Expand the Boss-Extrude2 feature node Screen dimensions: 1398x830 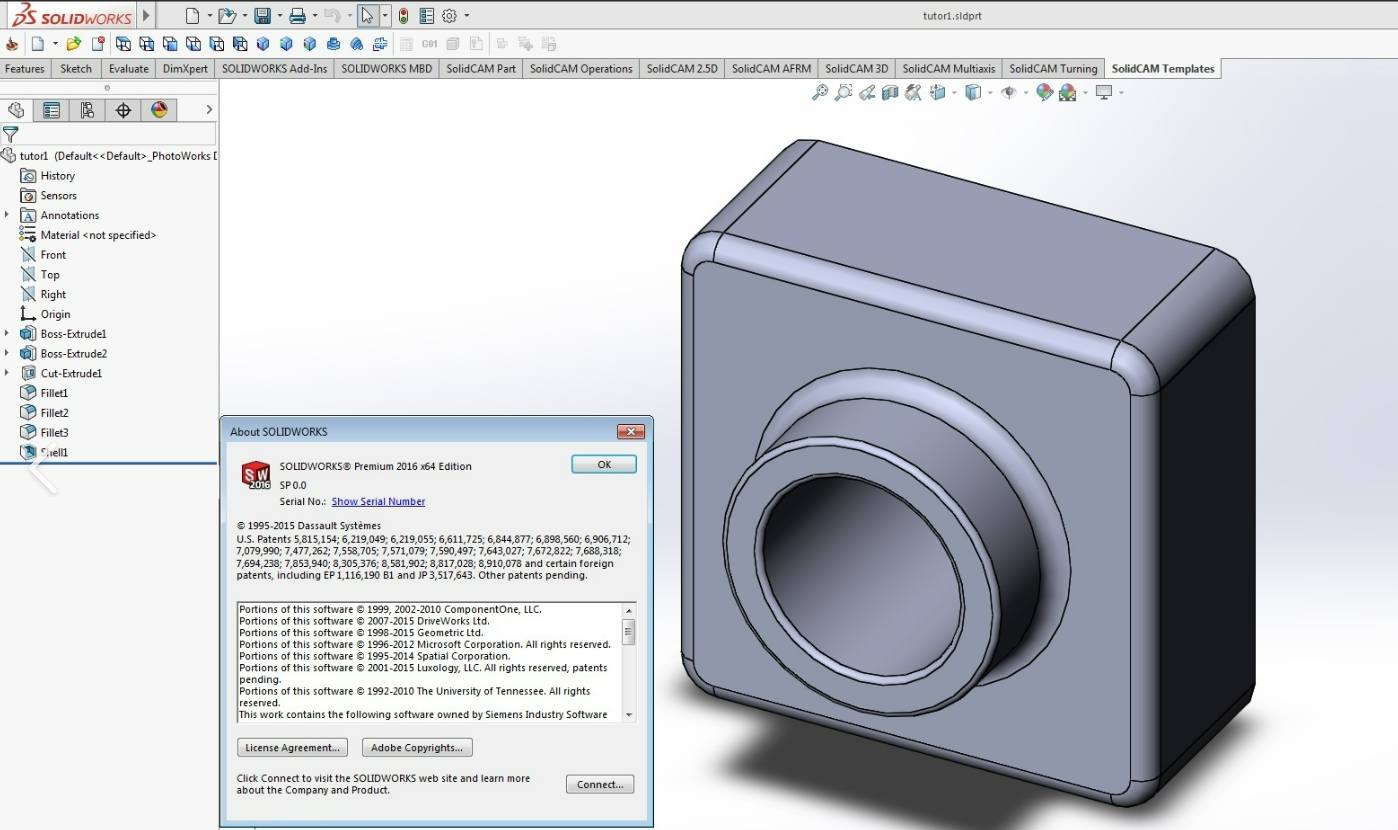coord(7,353)
